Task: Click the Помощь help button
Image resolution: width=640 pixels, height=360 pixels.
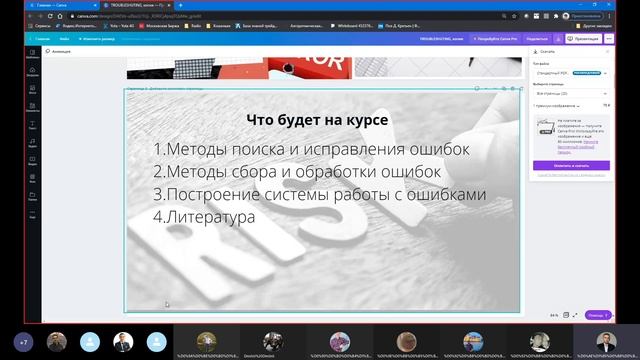Action: click(x=598, y=315)
